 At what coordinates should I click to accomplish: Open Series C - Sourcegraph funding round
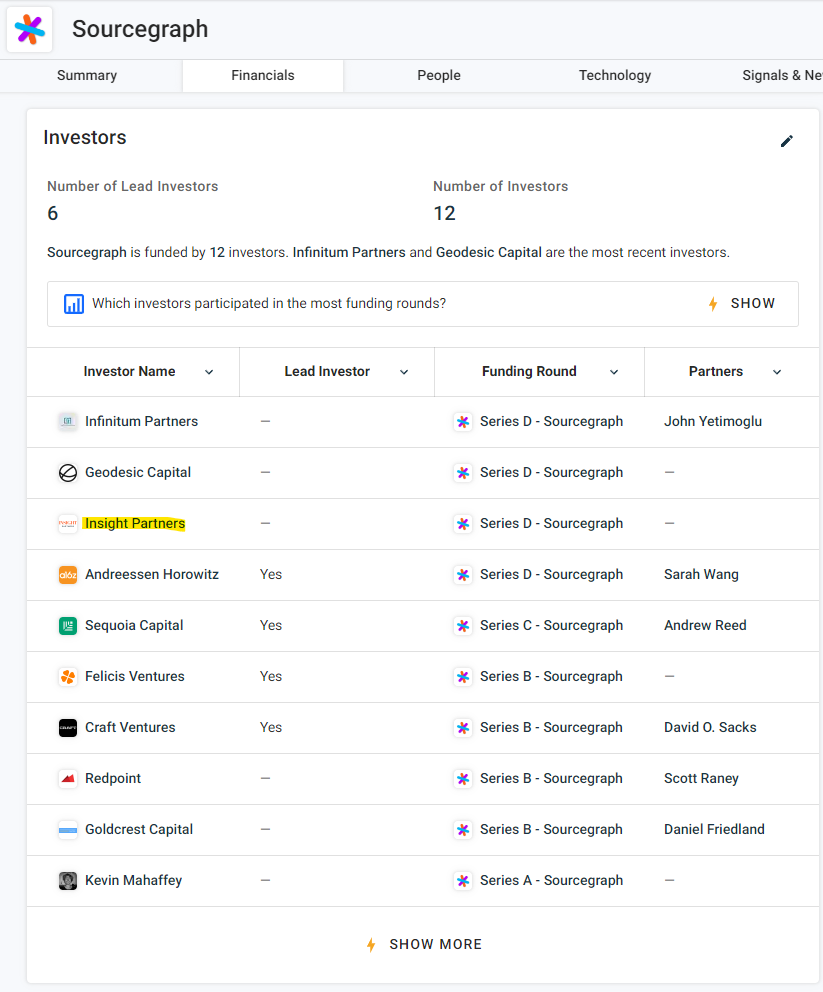(552, 626)
